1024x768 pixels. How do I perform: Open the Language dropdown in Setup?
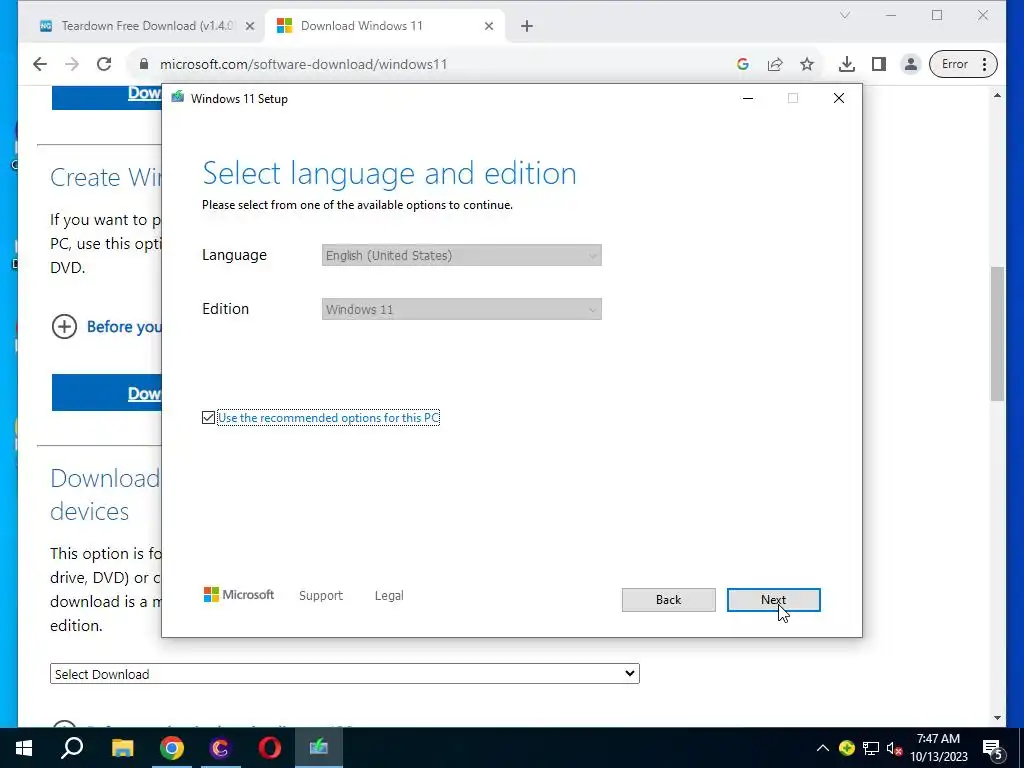(462, 255)
